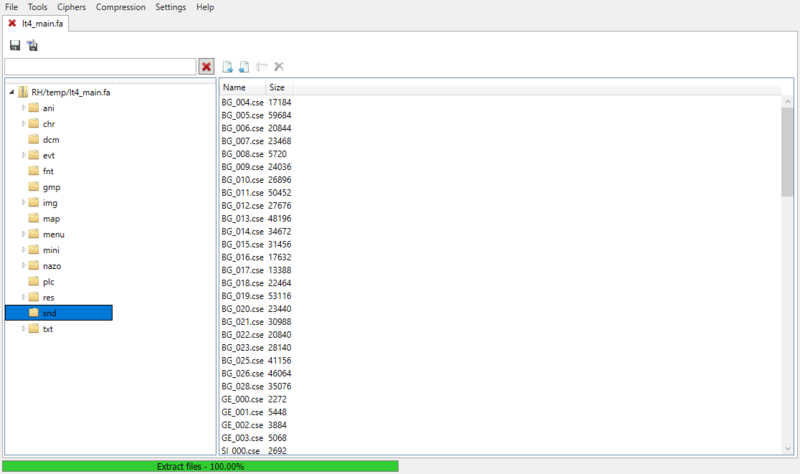
Task: Select the menu folder in tree
Action: (53, 234)
